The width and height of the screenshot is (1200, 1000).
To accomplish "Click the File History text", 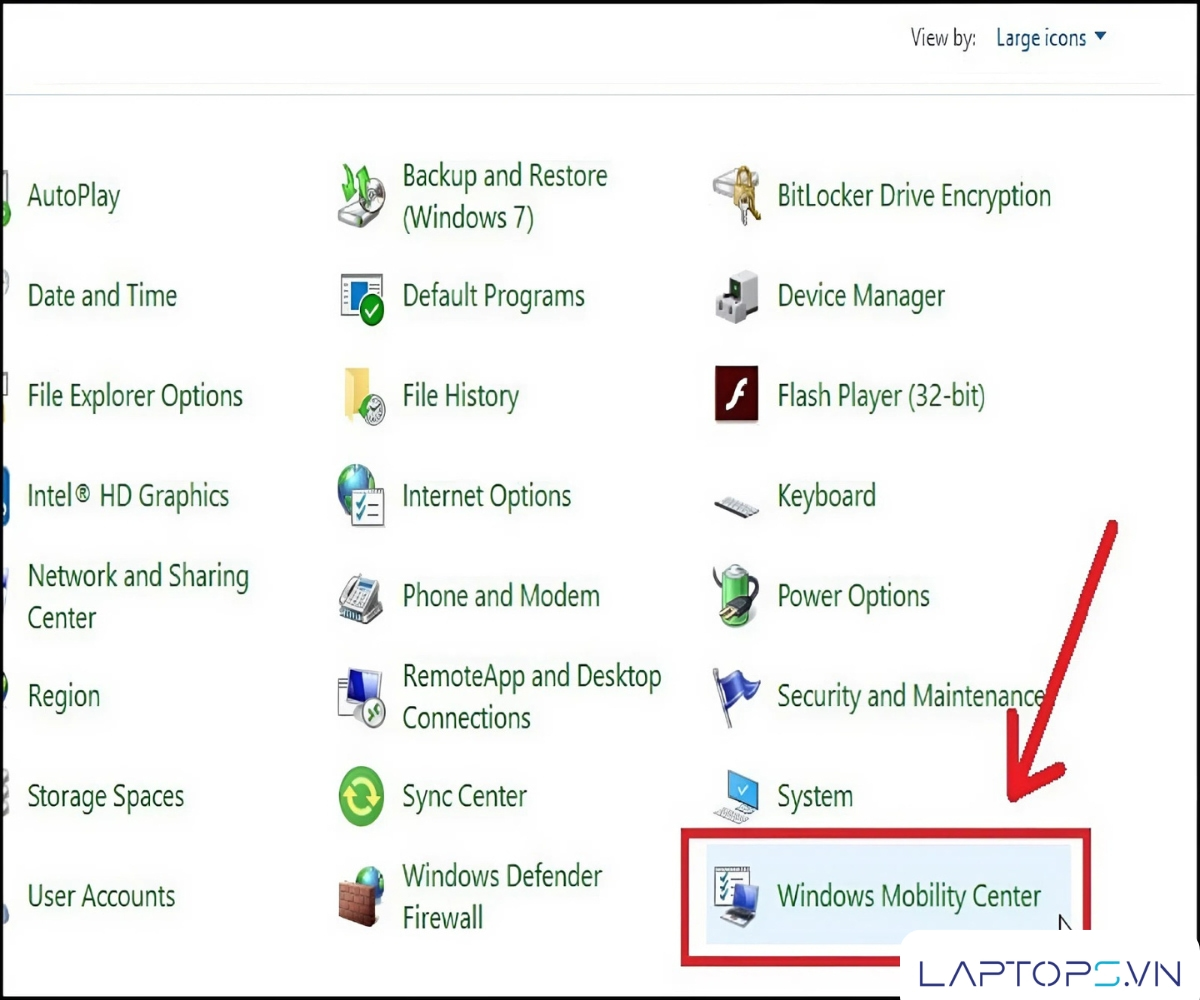I will (x=461, y=396).
